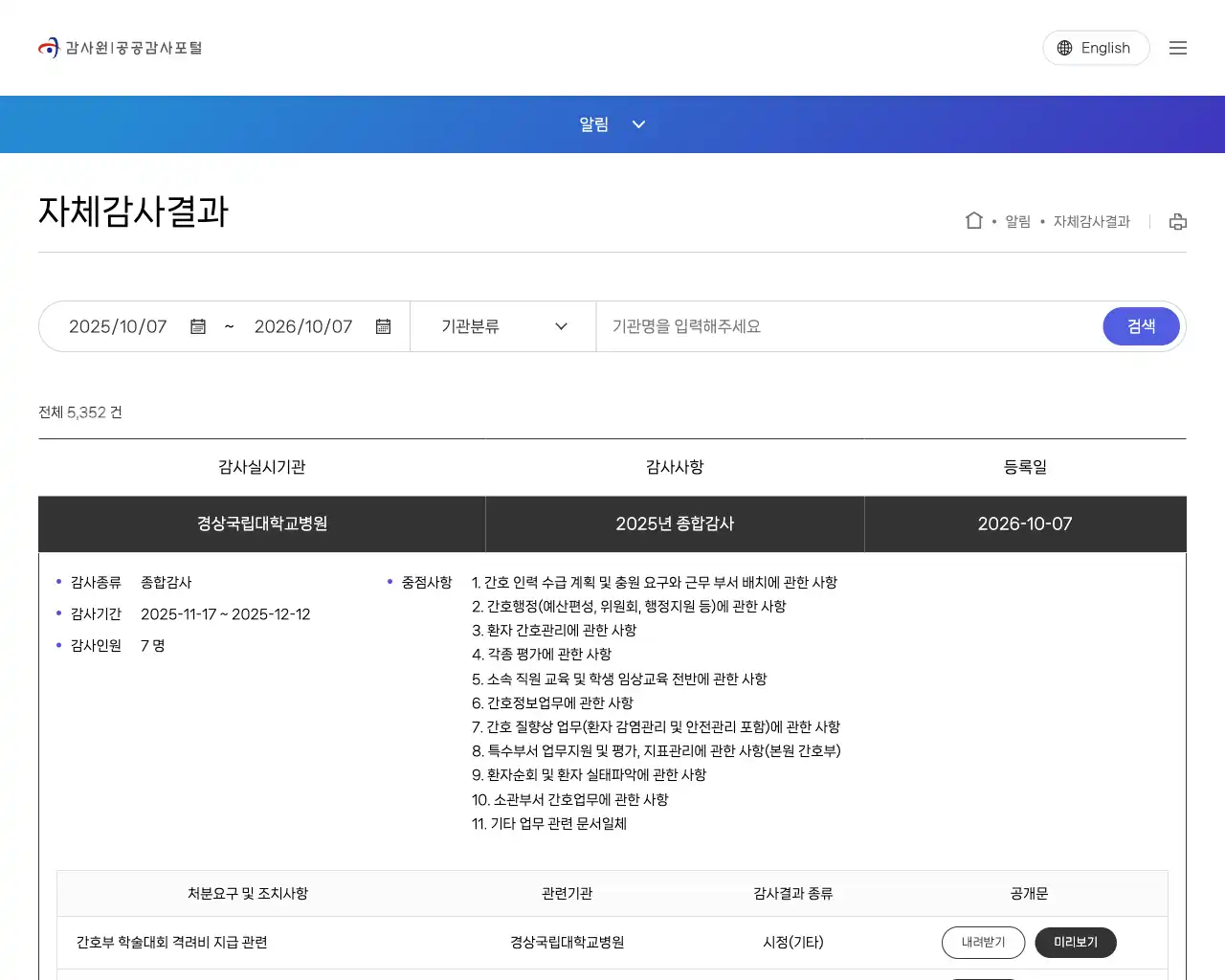Click the 감사실시기관 column header
This screenshot has height=980, width=1225.
(261, 467)
